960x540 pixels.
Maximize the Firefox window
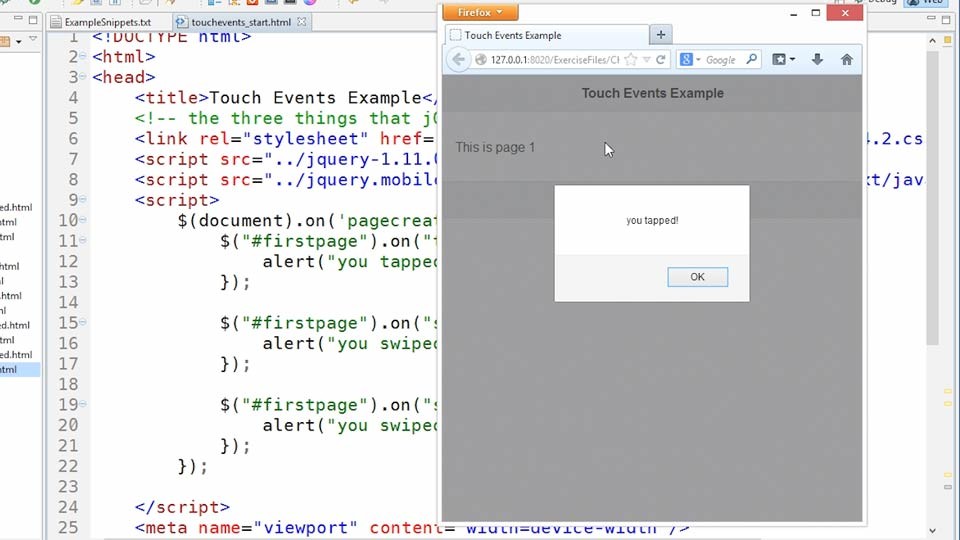point(816,12)
